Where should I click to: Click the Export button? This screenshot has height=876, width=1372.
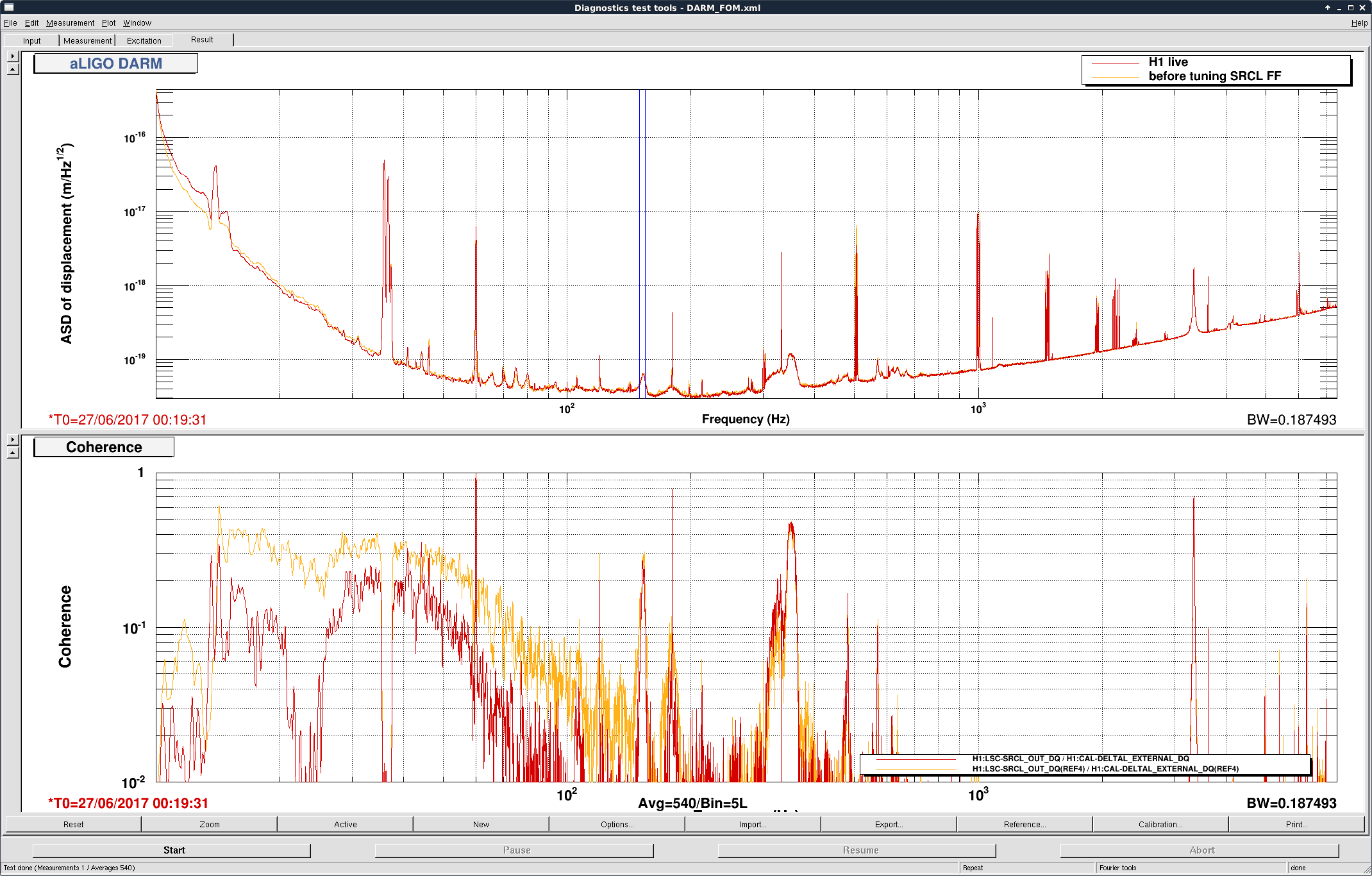click(x=889, y=825)
